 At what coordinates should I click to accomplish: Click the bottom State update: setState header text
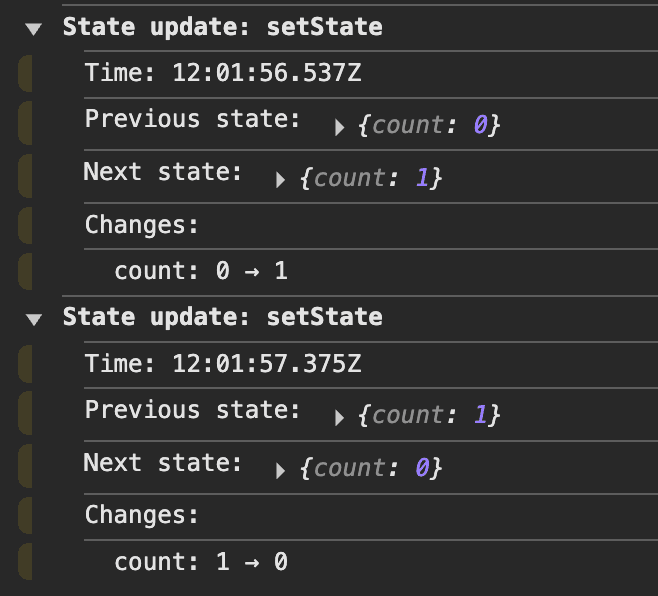[222, 318]
